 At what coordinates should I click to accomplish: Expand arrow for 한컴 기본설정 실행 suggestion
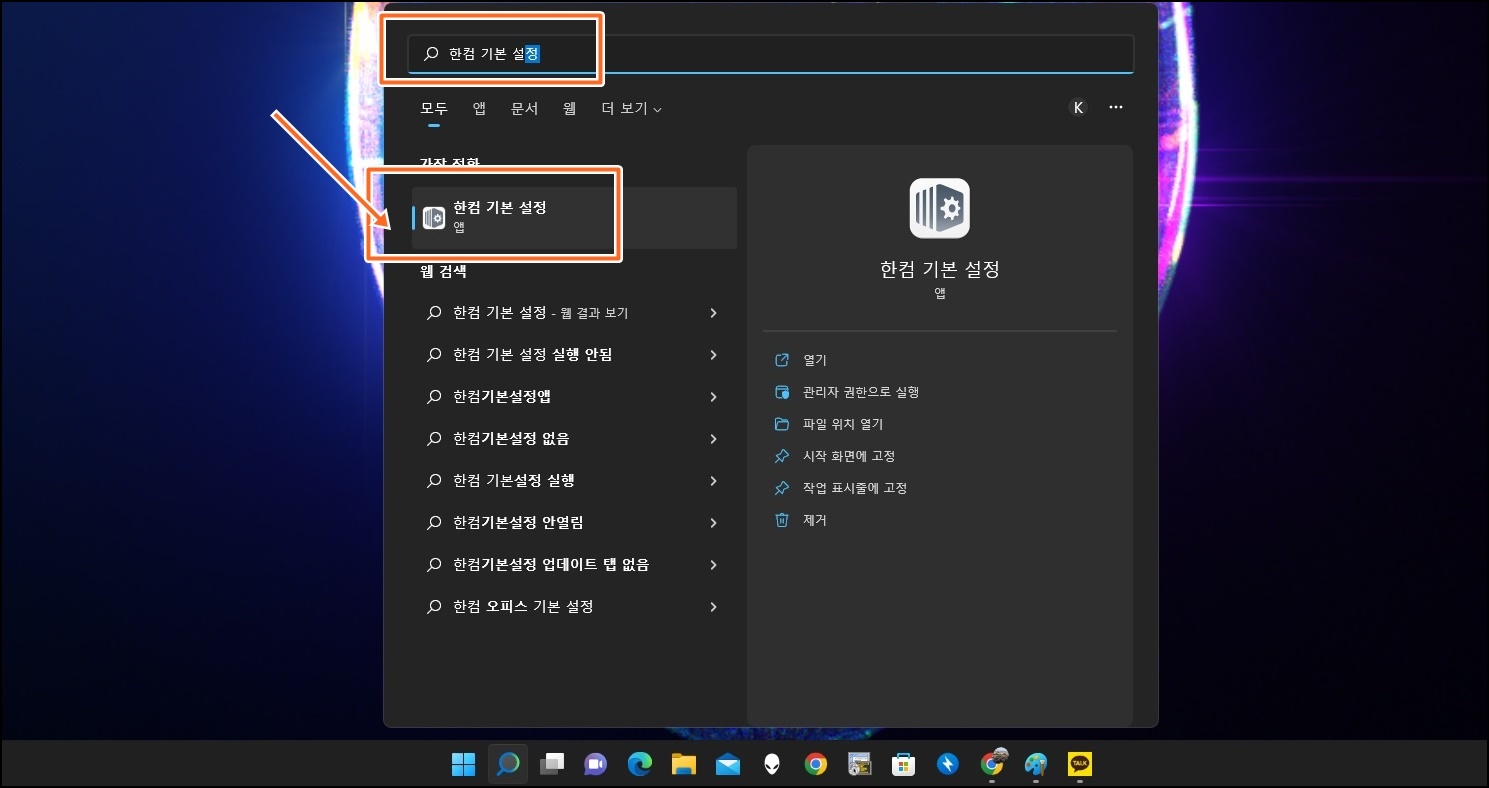713,481
